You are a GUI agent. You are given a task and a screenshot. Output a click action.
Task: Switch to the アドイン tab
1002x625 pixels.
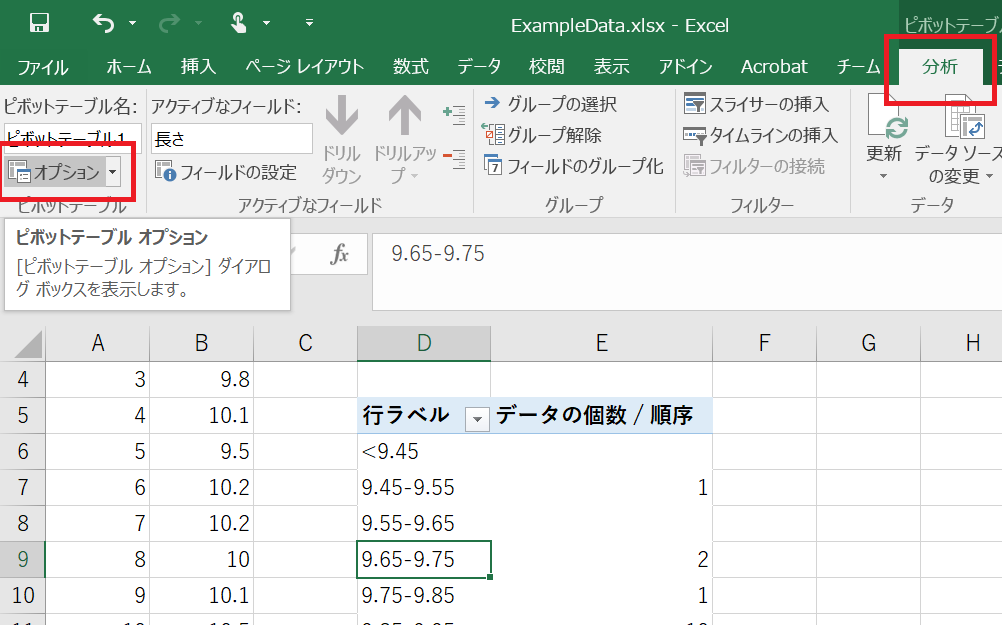[x=685, y=66]
